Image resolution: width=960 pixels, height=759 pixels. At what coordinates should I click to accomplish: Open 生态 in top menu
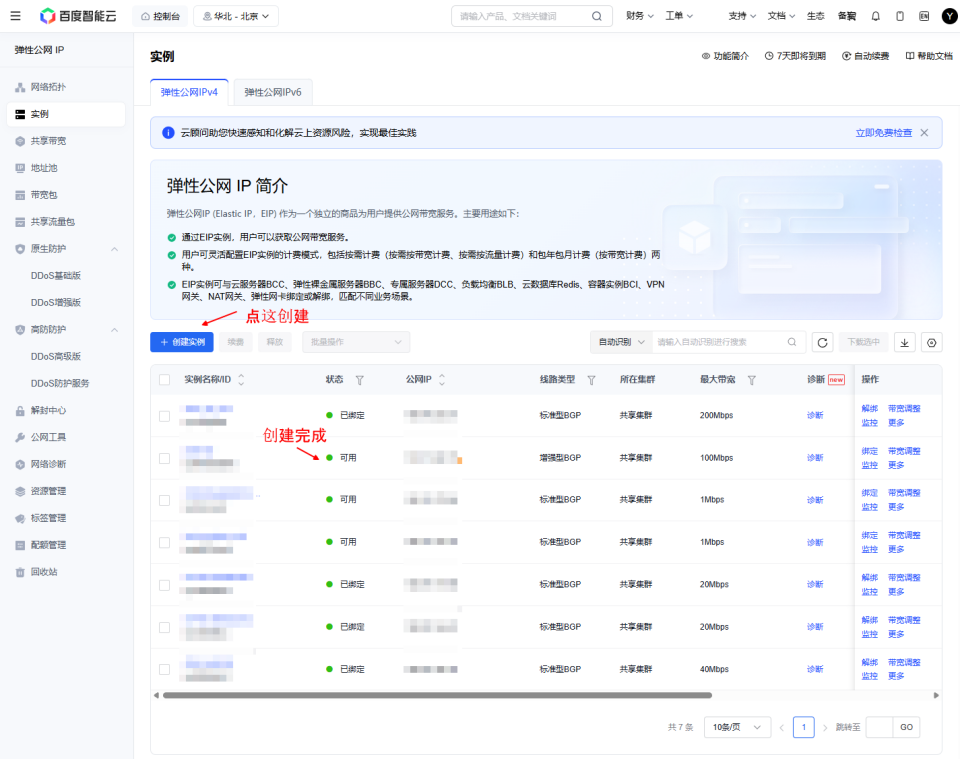click(815, 16)
